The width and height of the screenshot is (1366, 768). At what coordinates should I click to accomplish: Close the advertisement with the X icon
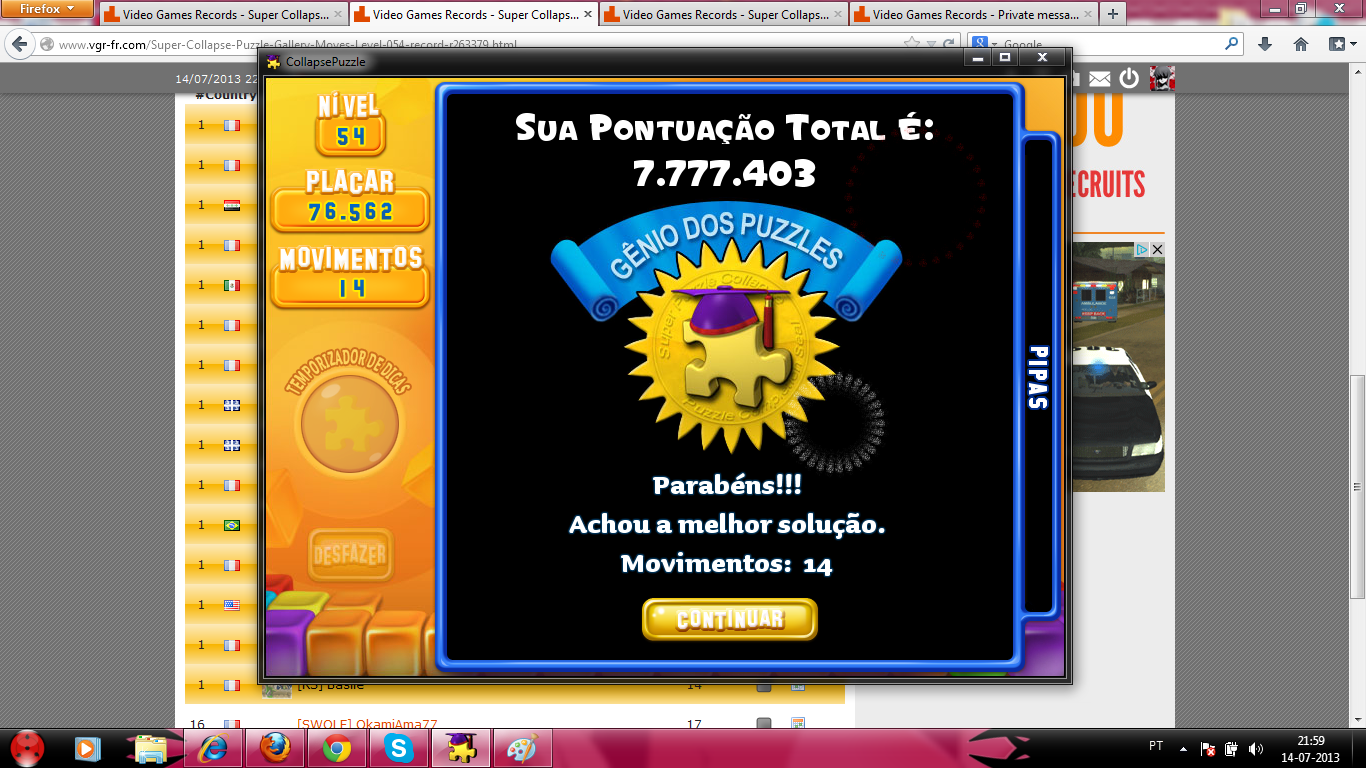pyautogui.click(x=1157, y=249)
